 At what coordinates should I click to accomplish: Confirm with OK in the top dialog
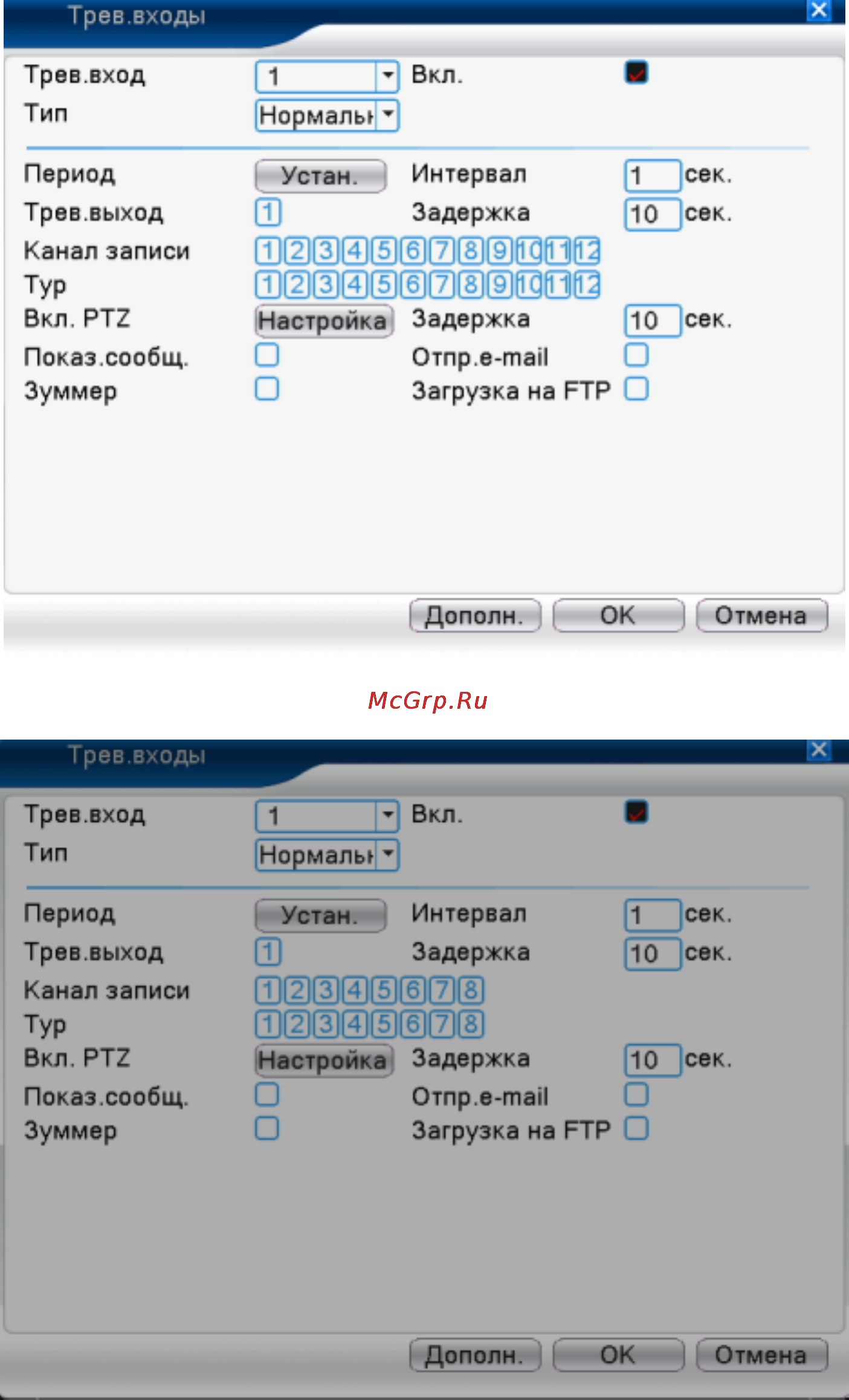coord(618,616)
